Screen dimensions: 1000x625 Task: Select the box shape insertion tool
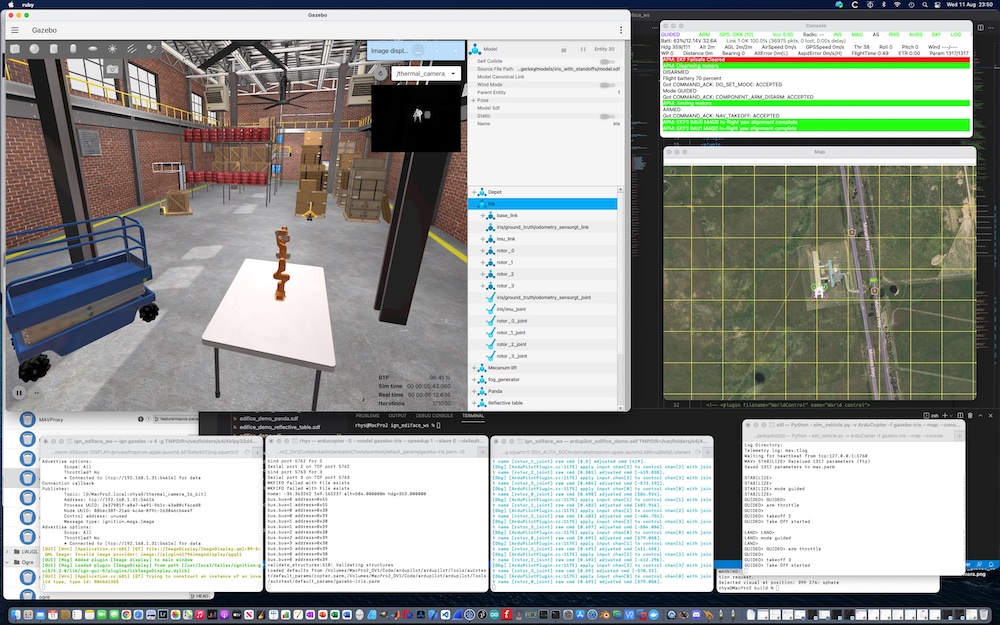[x=14, y=48]
